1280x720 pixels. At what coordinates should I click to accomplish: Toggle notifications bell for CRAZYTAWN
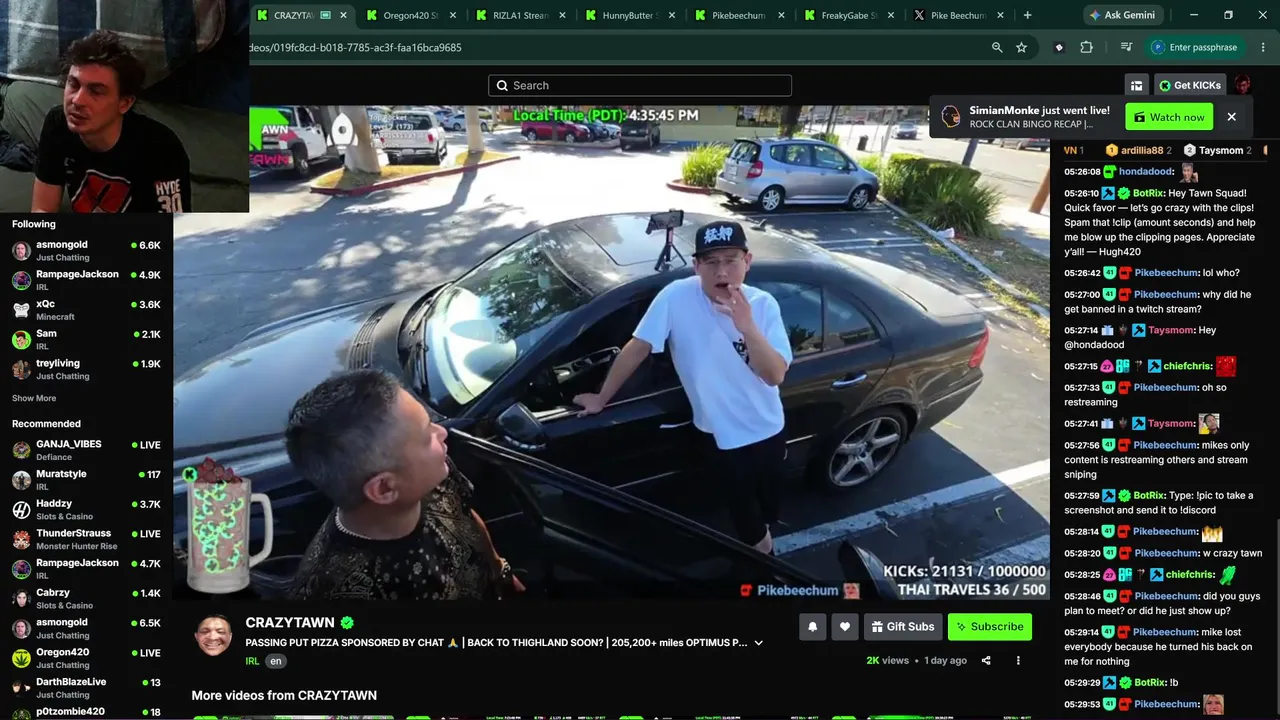(812, 627)
